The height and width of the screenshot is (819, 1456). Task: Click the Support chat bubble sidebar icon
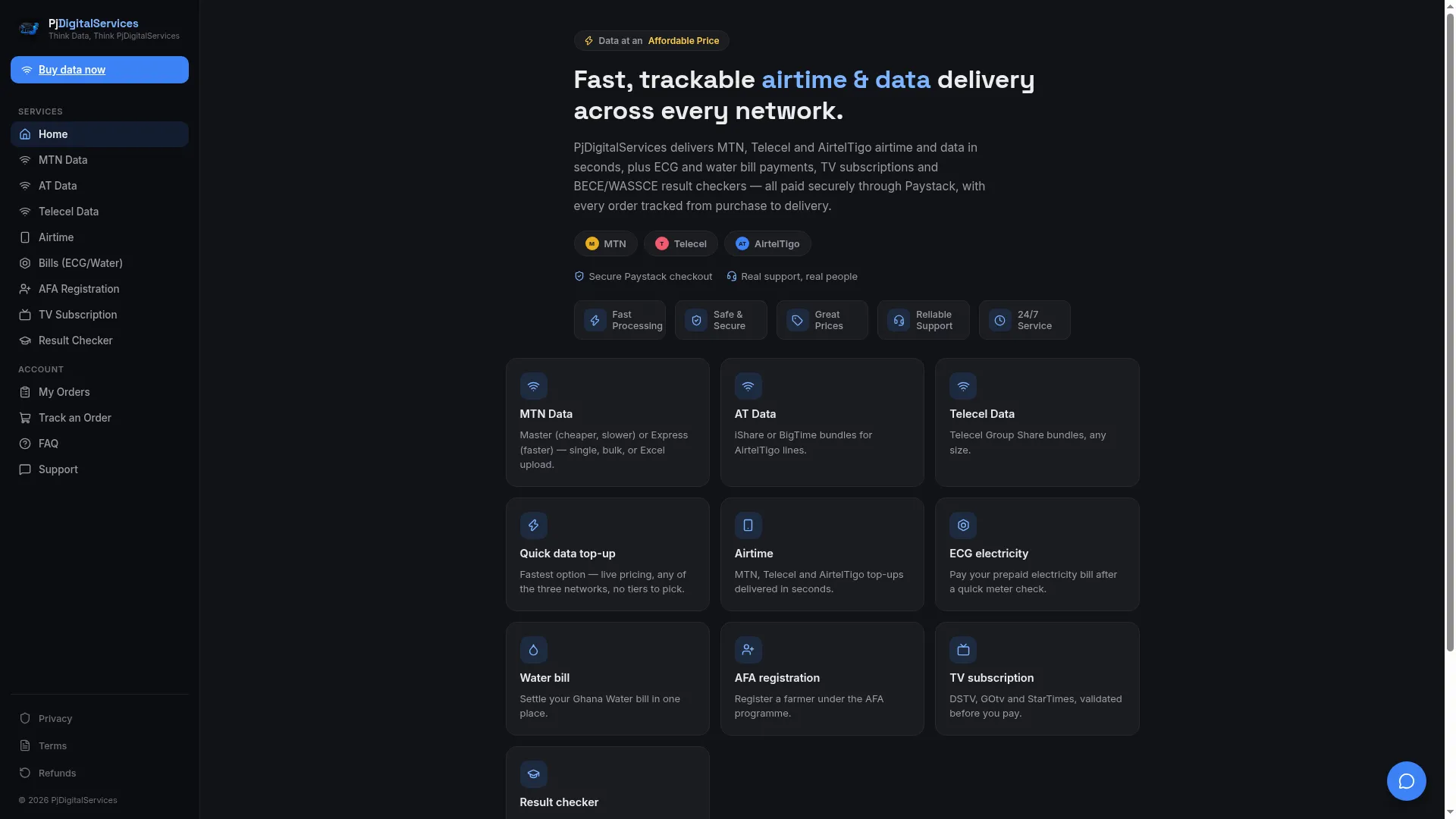(x=25, y=469)
